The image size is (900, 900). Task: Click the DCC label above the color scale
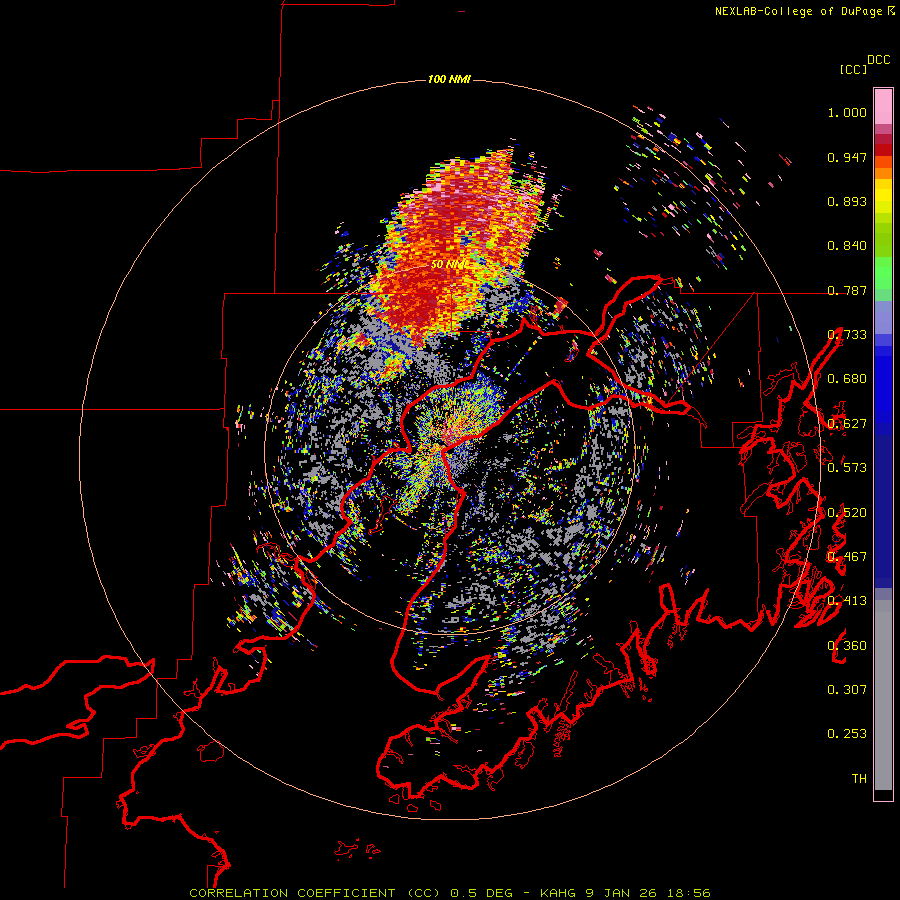tap(879, 60)
